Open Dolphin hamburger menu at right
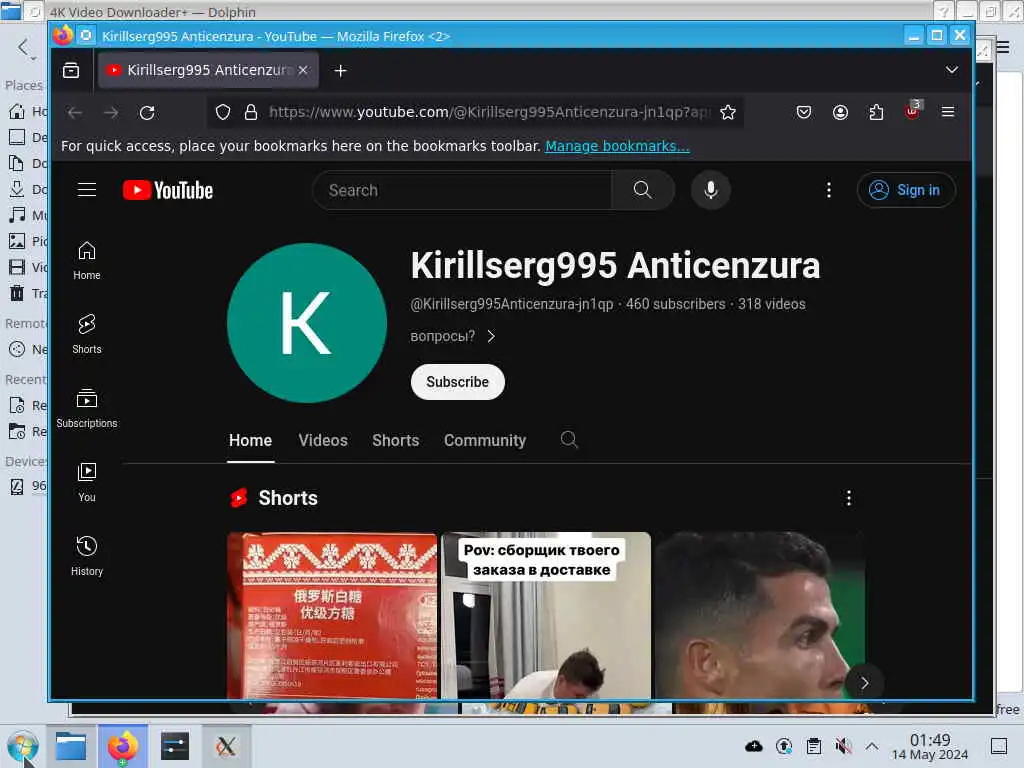This screenshot has height=768, width=1024. point(1003,47)
